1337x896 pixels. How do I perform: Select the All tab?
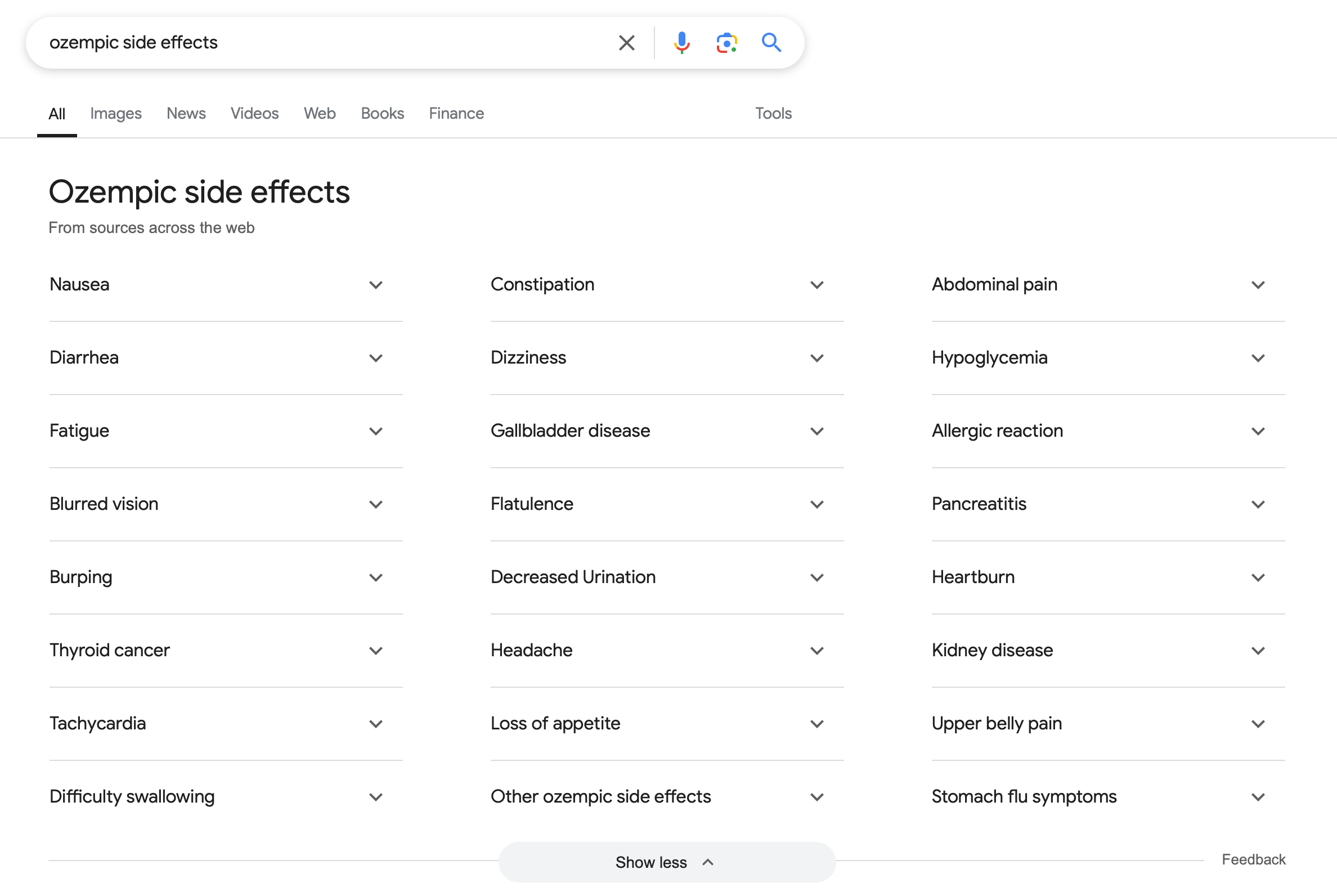coord(57,114)
